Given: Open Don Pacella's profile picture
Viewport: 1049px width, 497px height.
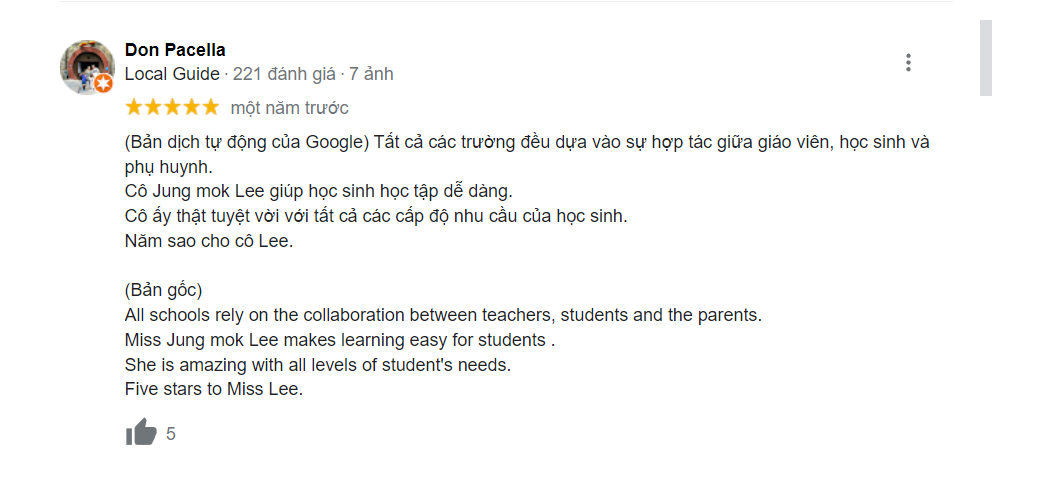Looking at the screenshot, I should point(87,67).
